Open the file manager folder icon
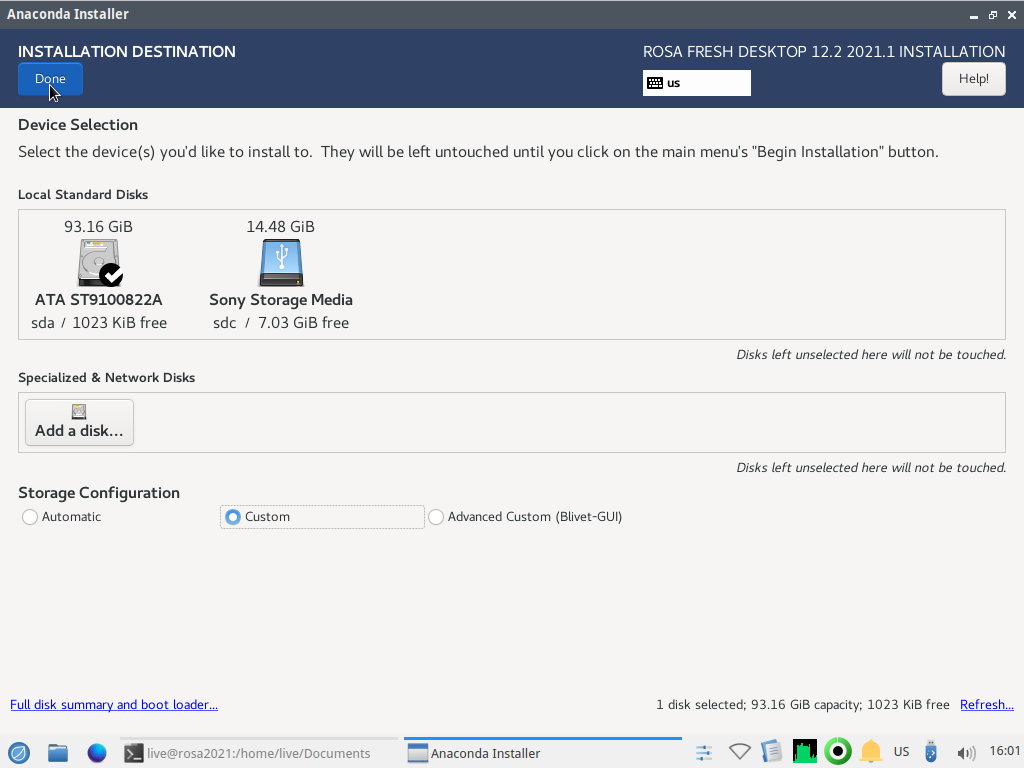The image size is (1024, 768). click(x=58, y=753)
